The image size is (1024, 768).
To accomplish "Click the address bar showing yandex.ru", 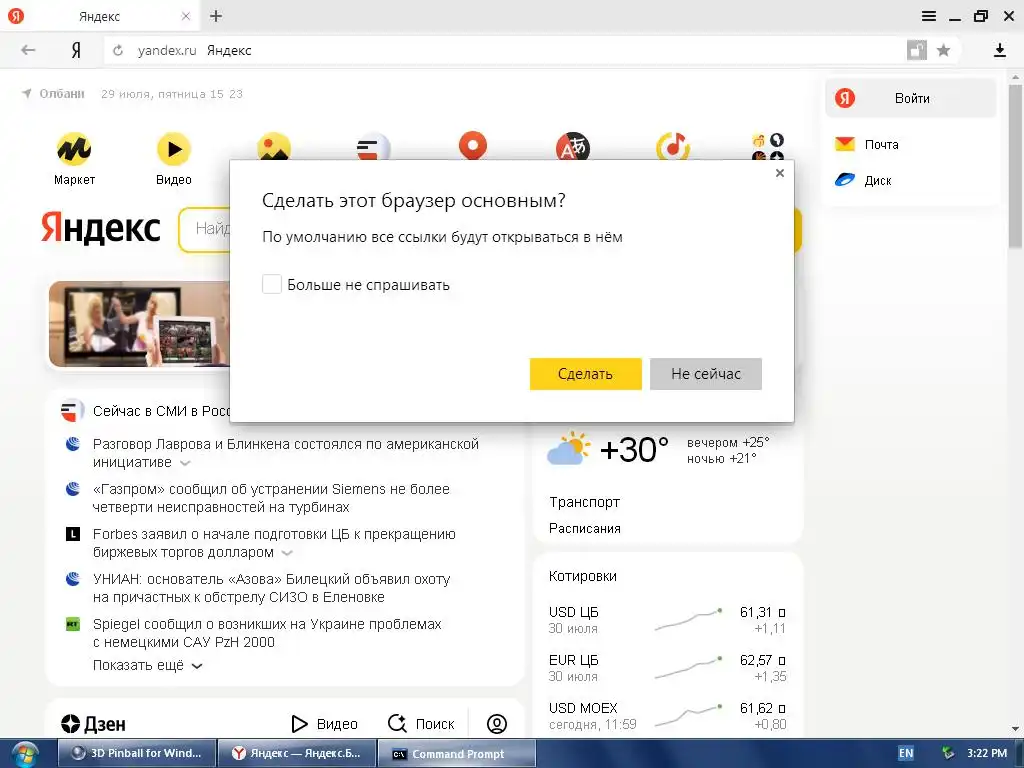I will tap(503, 50).
